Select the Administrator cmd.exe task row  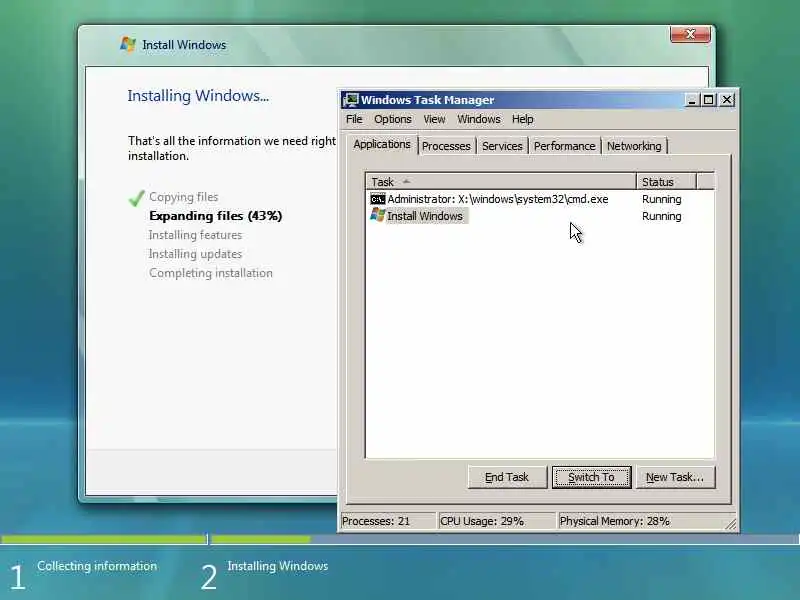pos(540,199)
